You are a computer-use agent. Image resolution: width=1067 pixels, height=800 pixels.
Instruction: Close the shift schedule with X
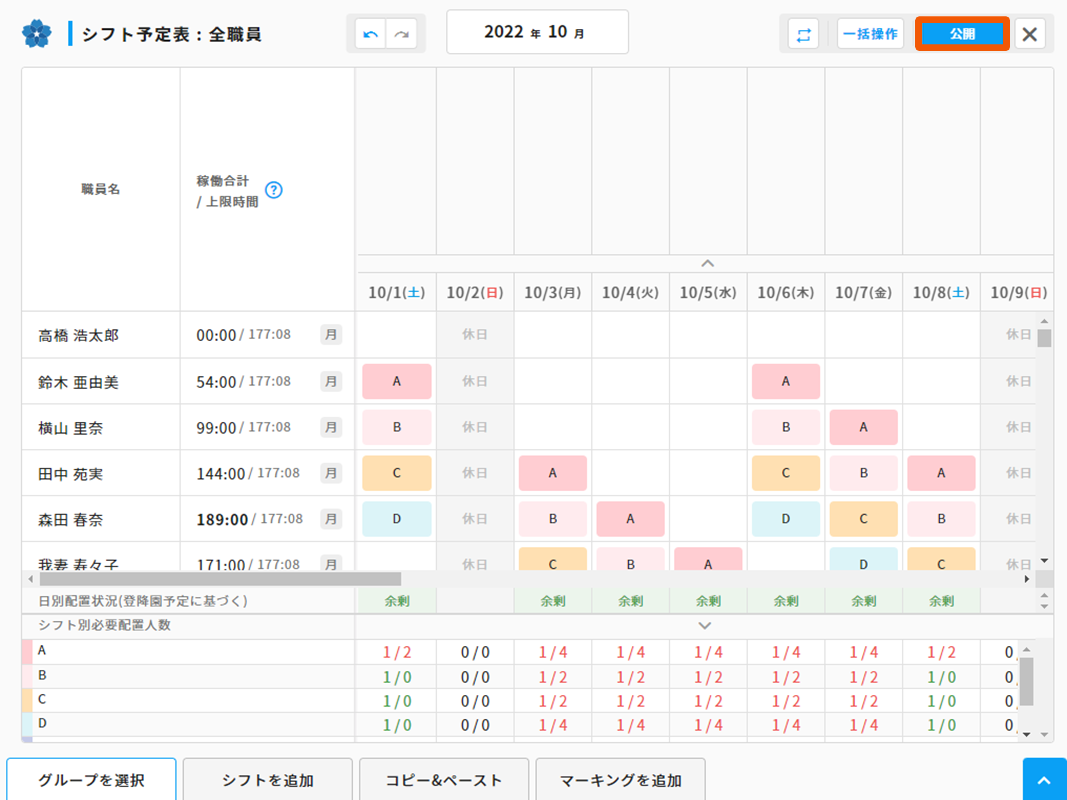pos(1029,34)
